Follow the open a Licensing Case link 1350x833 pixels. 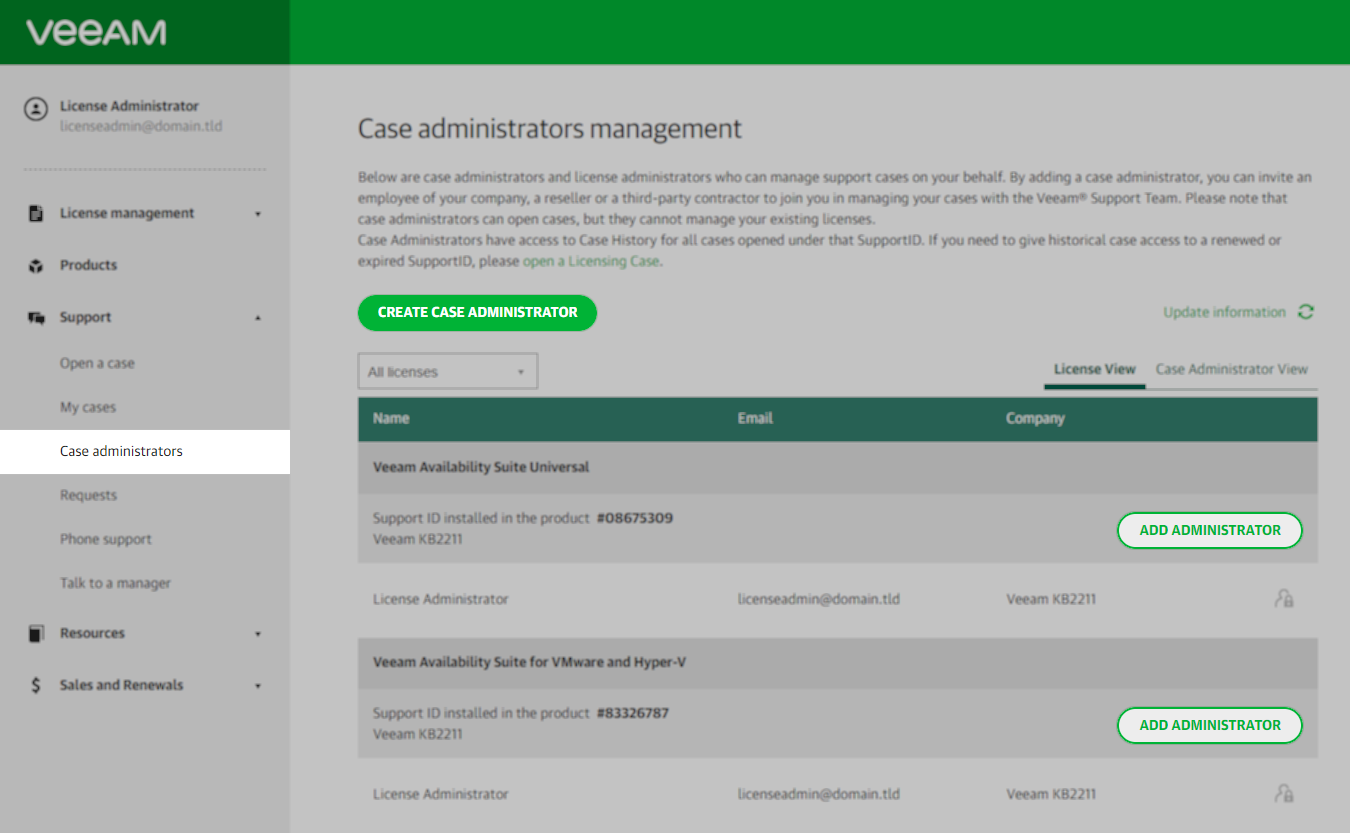click(591, 261)
